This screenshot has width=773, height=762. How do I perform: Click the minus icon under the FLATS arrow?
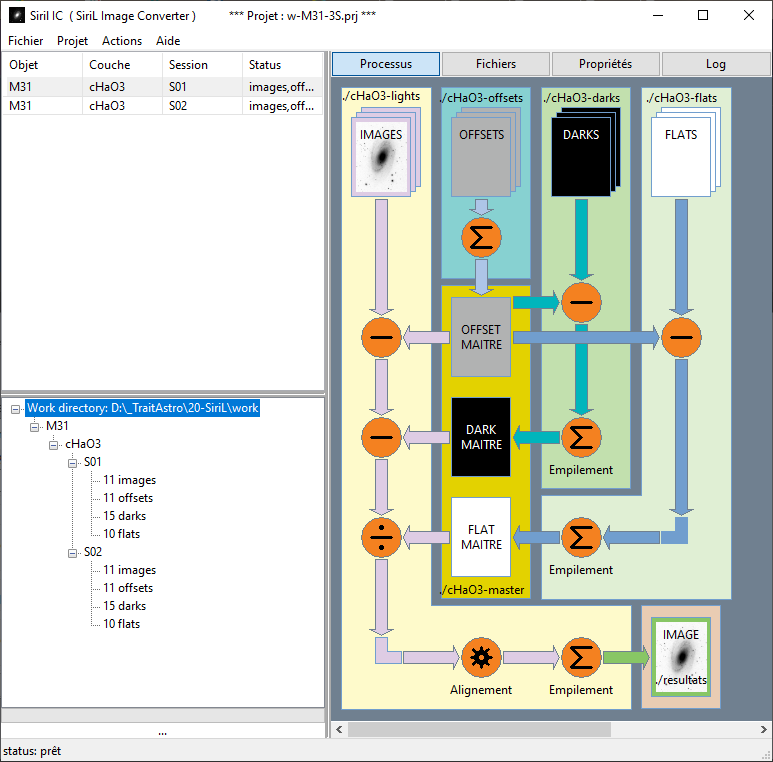pos(681,337)
